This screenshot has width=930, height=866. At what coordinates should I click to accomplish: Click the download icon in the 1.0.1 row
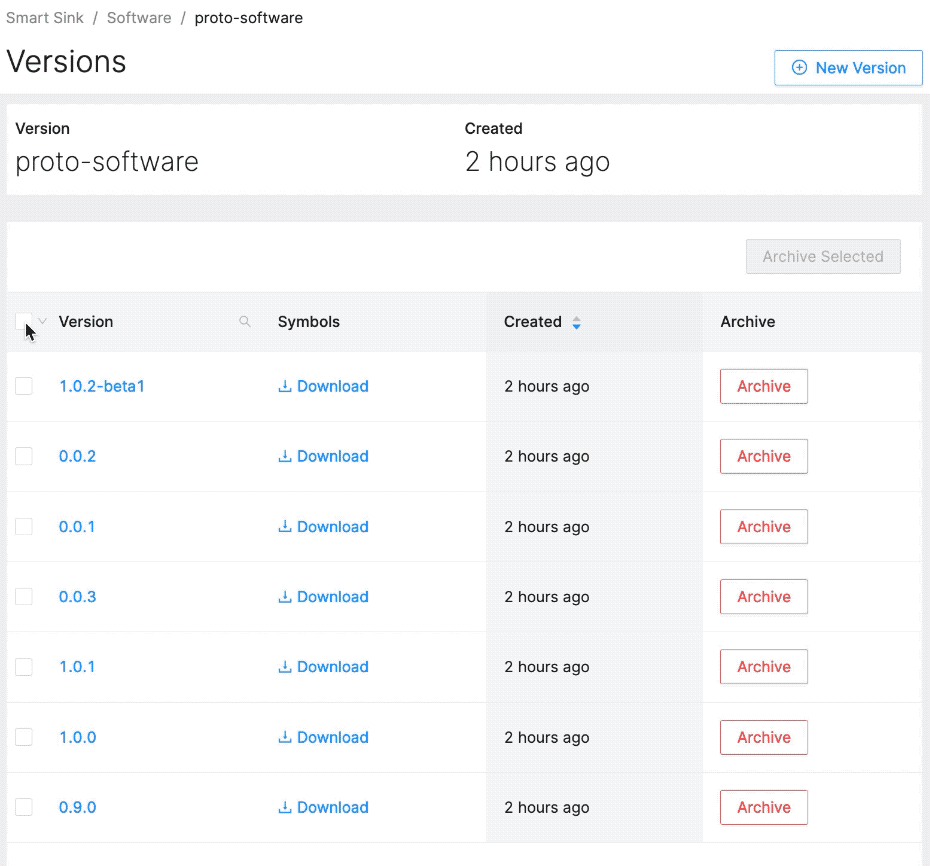(x=285, y=667)
